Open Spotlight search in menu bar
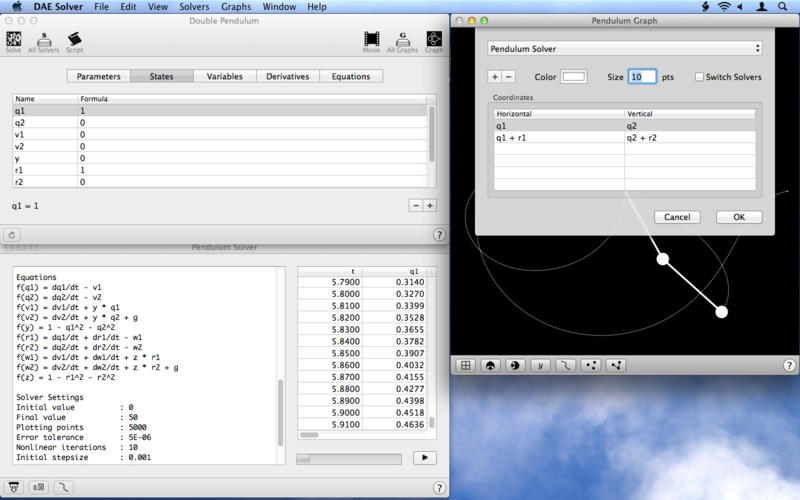The width and height of the screenshot is (800, 500). coord(782,7)
